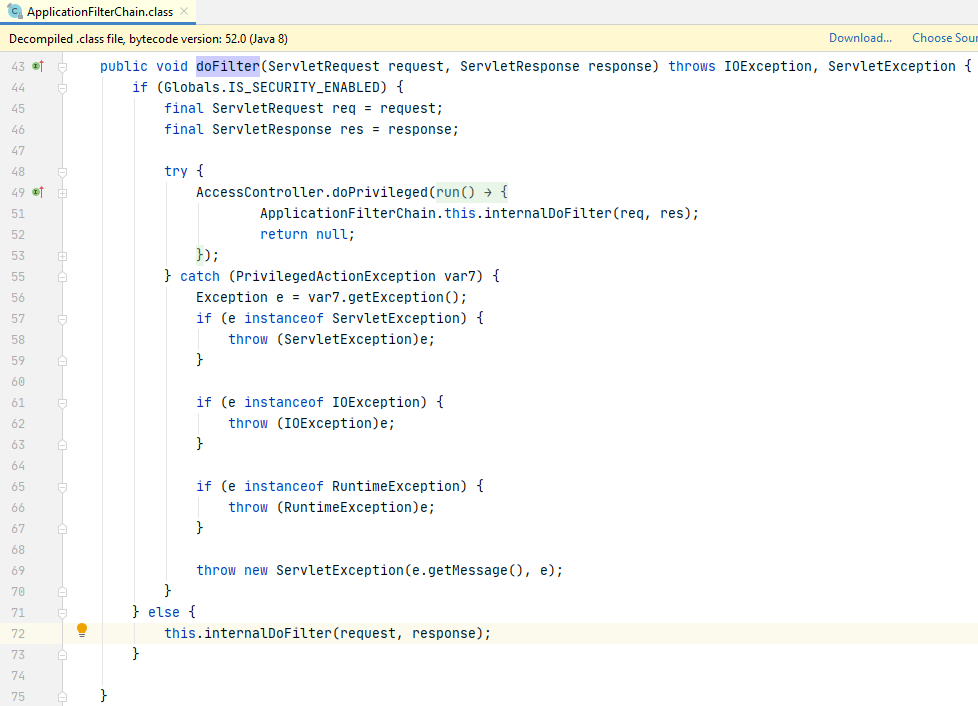Image resolution: width=978 pixels, height=706 pixels.
Task: Click 'throw (ServletException)e;' statement
Action: coord(331,339)
